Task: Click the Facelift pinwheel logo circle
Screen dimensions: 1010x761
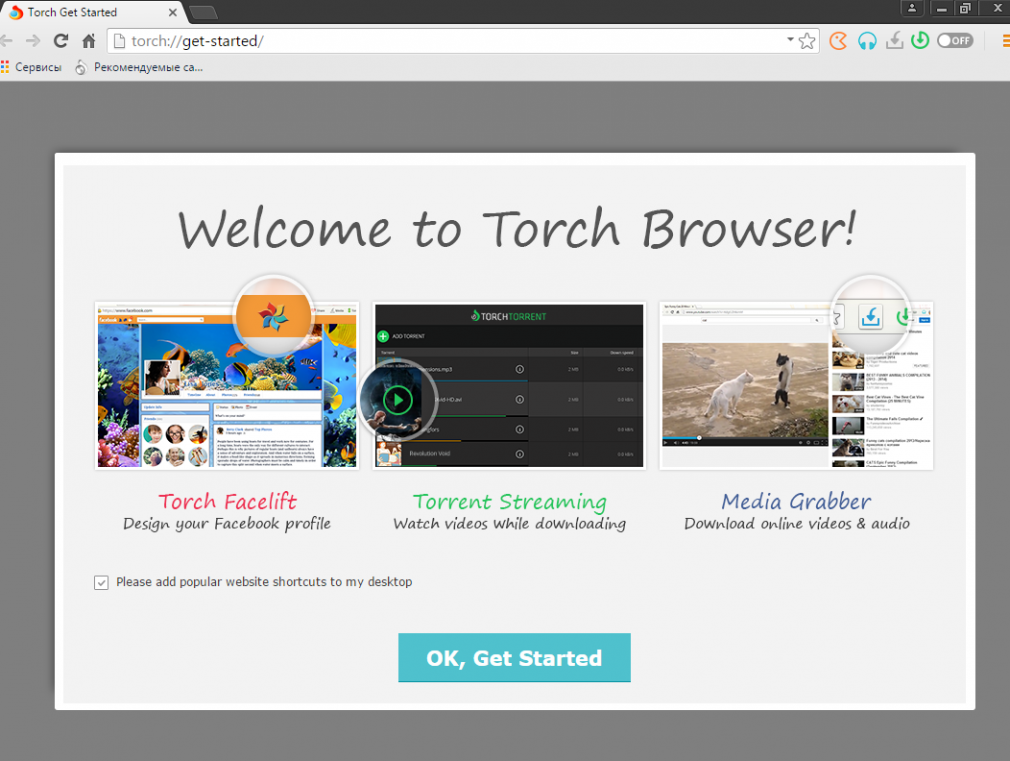Action: 273,316
